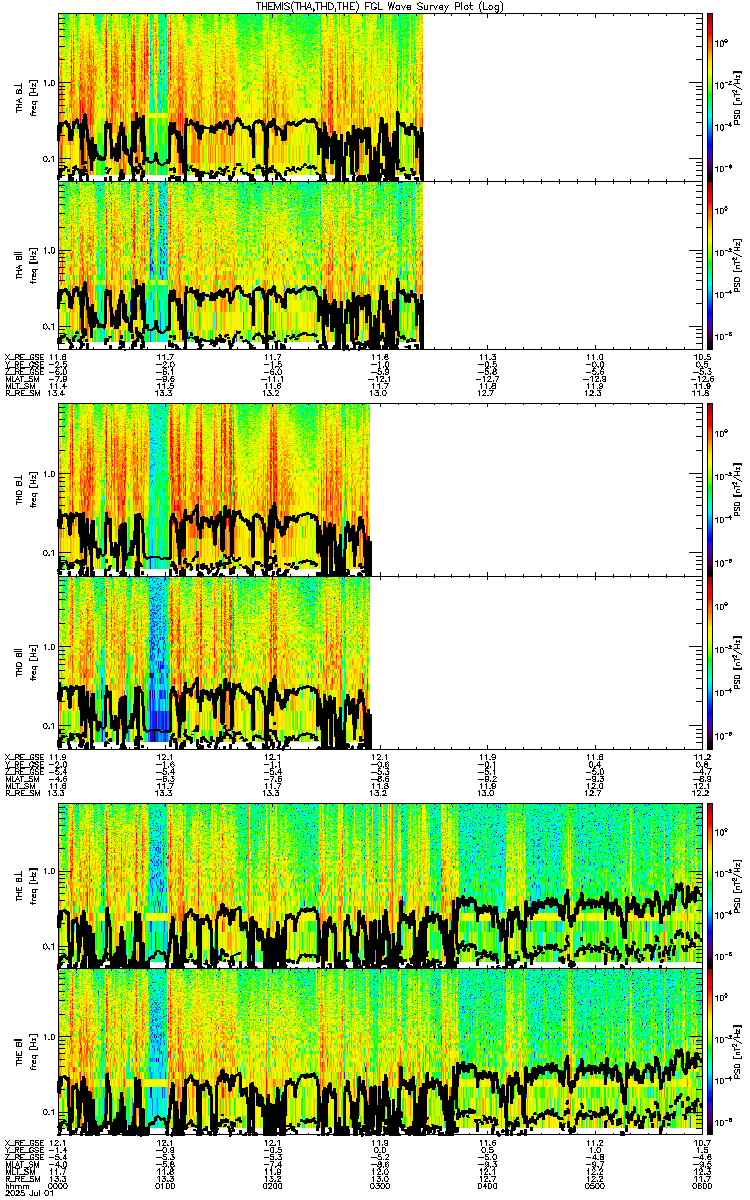750x1200 pixels.
Task: Click MLT_SM row label below THE panels
Action: (x=18, y=1173)
